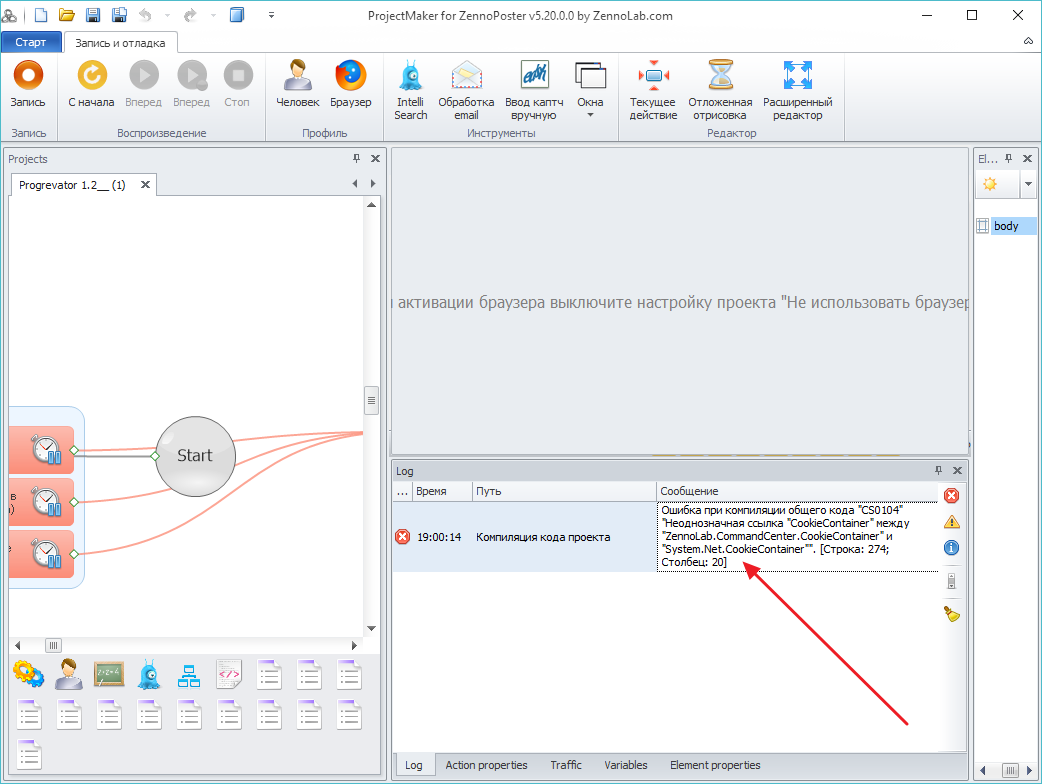Toggle Текущее действие in the editor

pyautogui.click(x=653, y=76)
